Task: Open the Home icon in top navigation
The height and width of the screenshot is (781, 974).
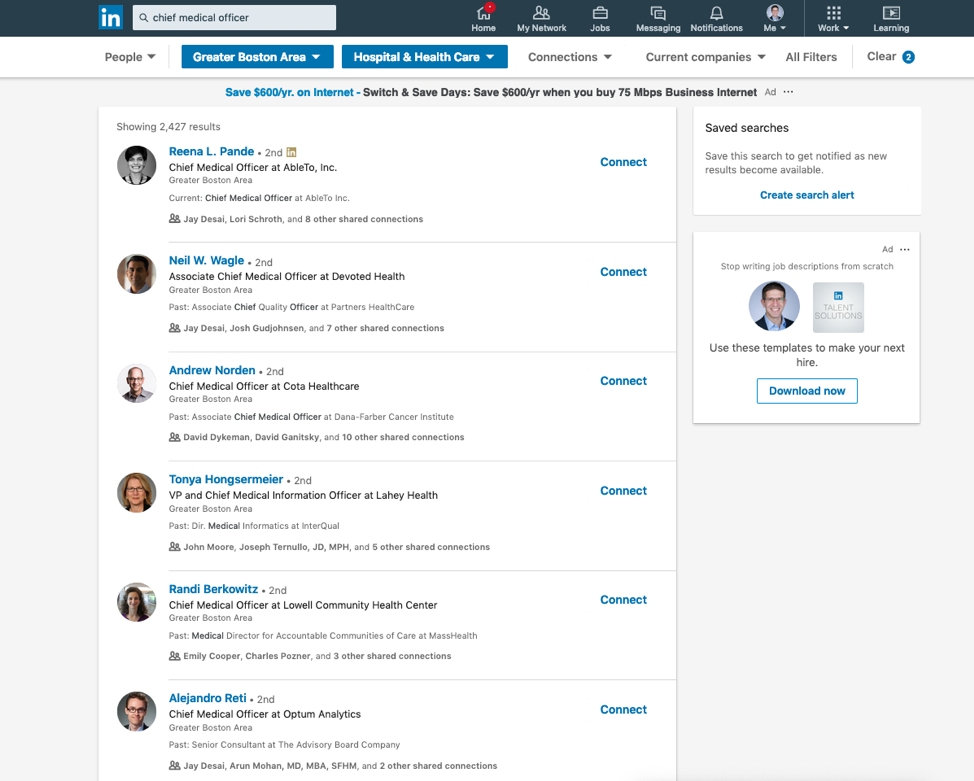Action: [483, 18]
